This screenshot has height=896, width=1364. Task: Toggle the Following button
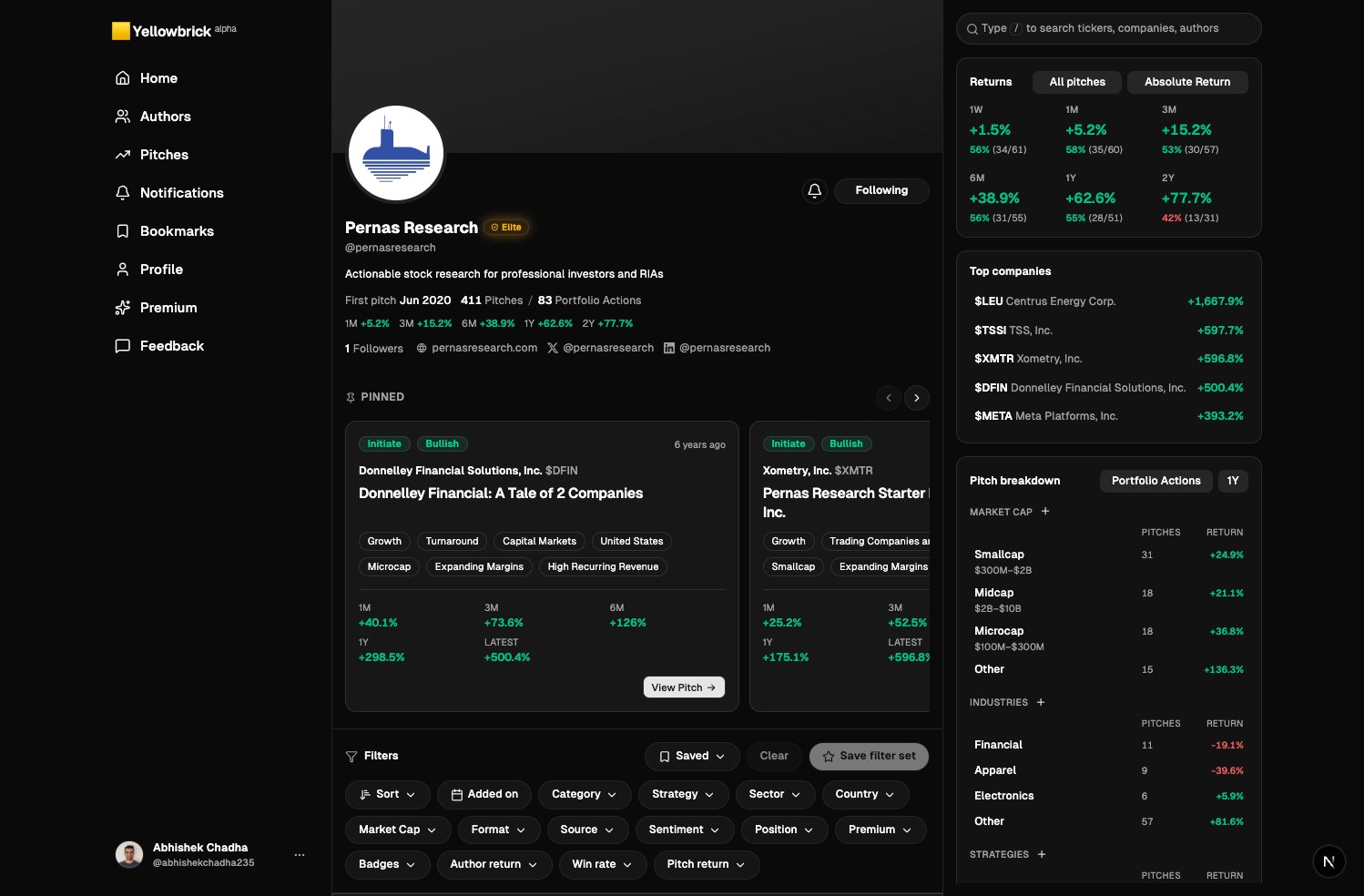click(881, 190)
